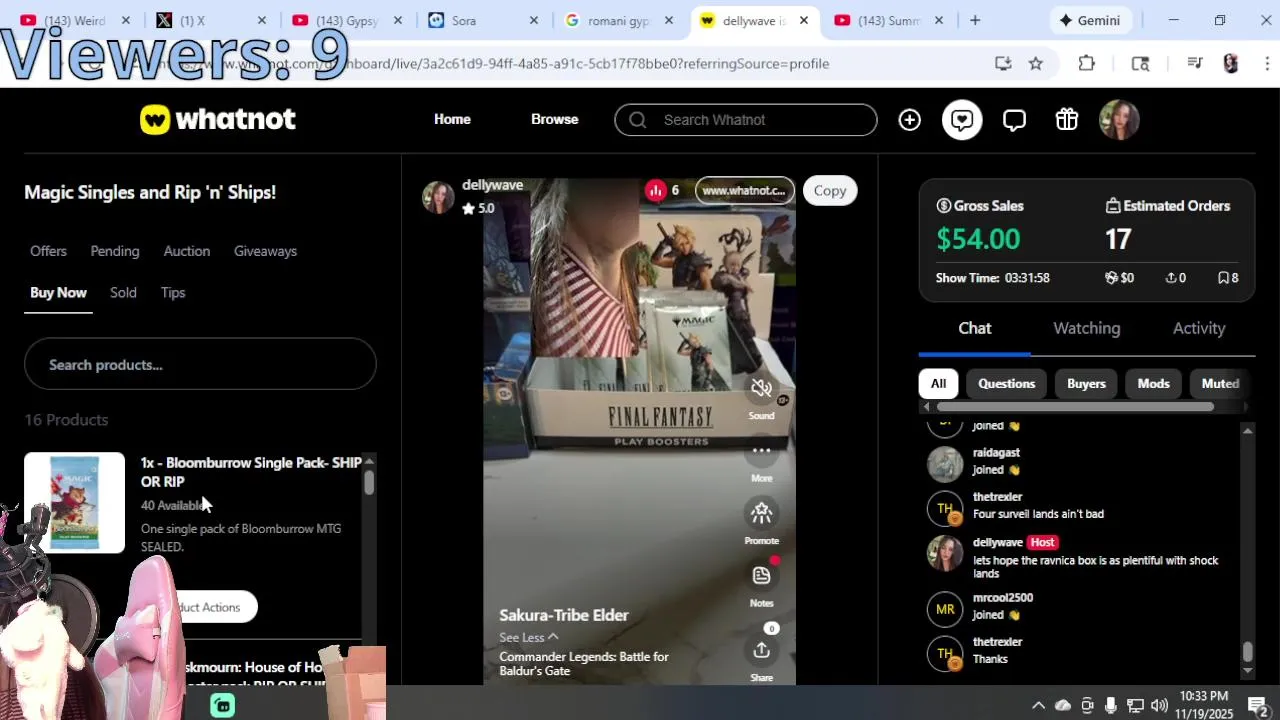Switch to the Activity tab
This screenshot has width=1280, height=720.
1199,328
